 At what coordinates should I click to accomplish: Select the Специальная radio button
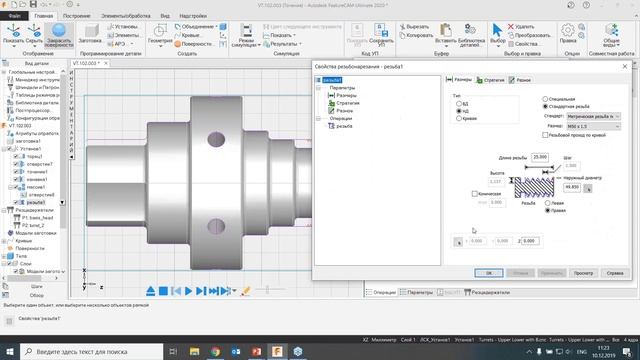[x=545, y=99]
